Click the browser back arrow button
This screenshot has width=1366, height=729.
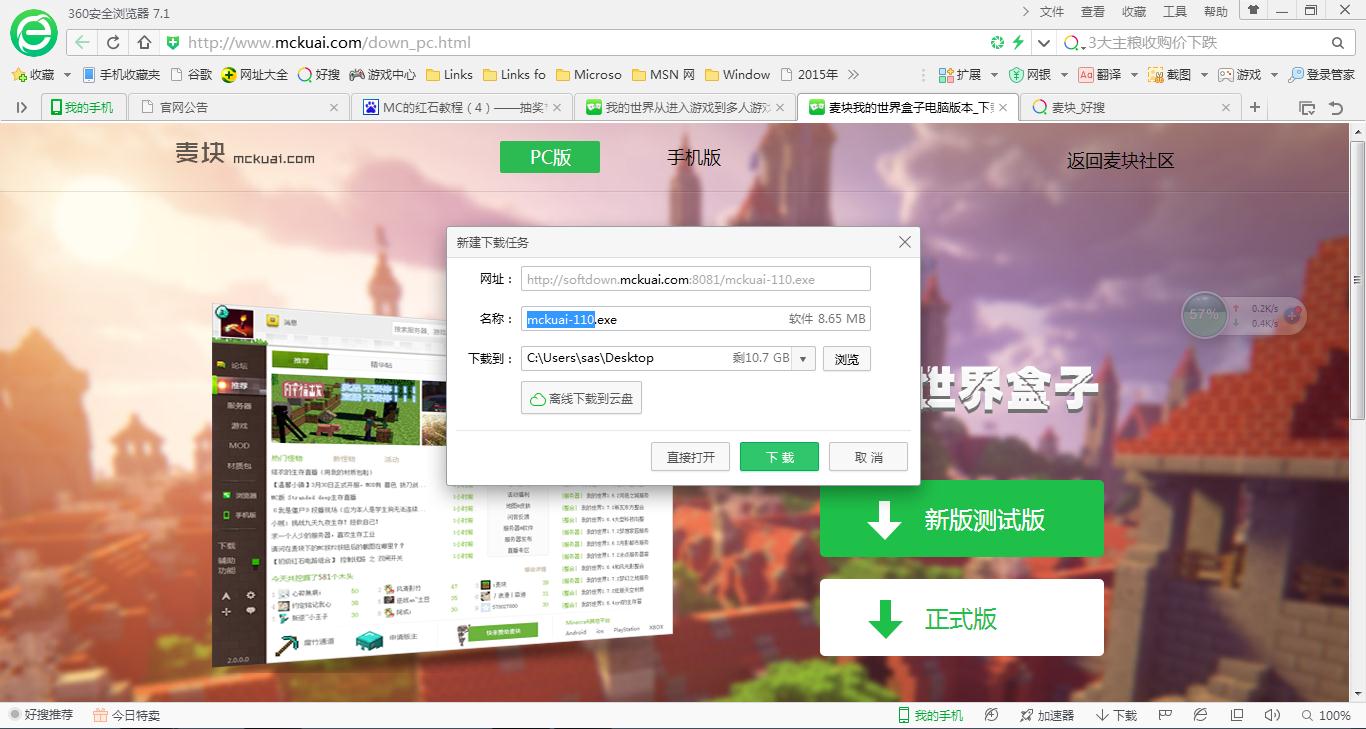[83, 43]
